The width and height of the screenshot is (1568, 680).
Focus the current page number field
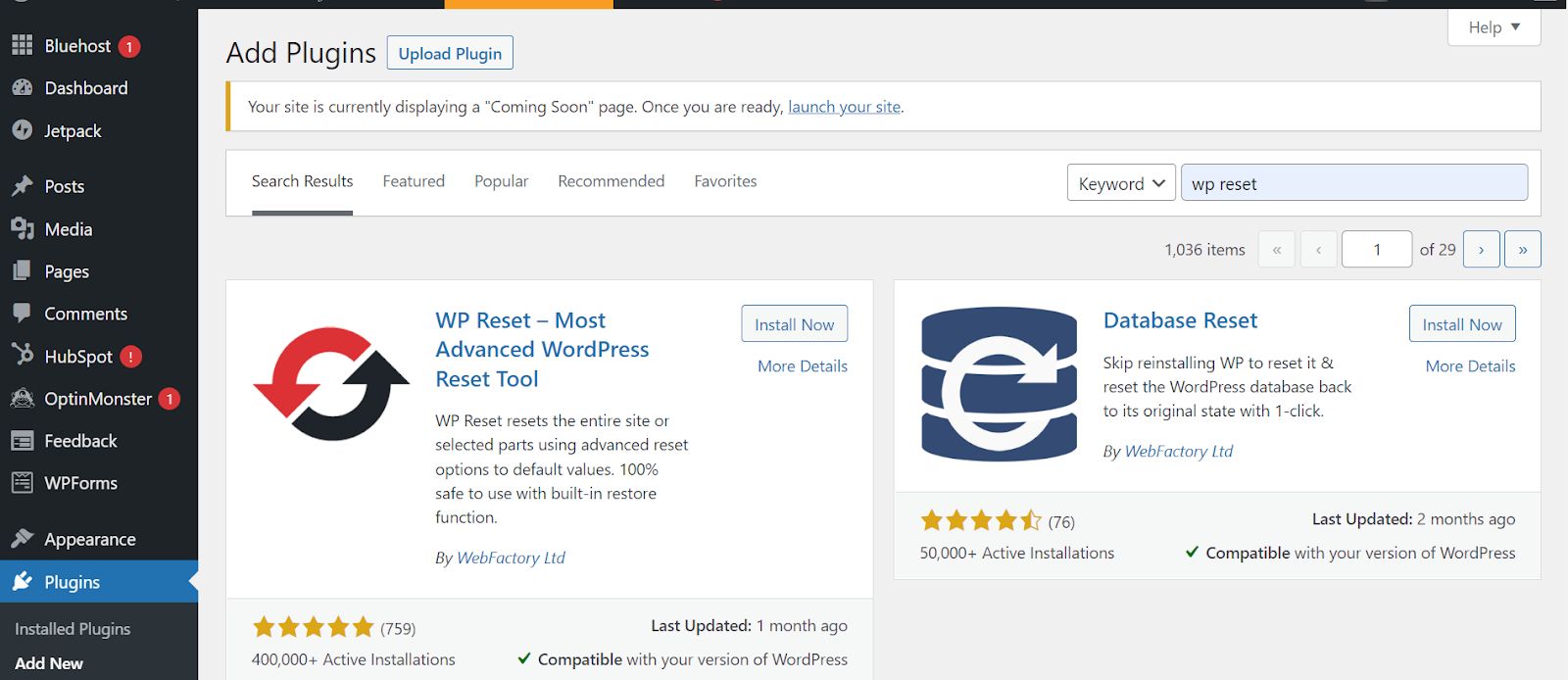click(x=1377, y=249)
